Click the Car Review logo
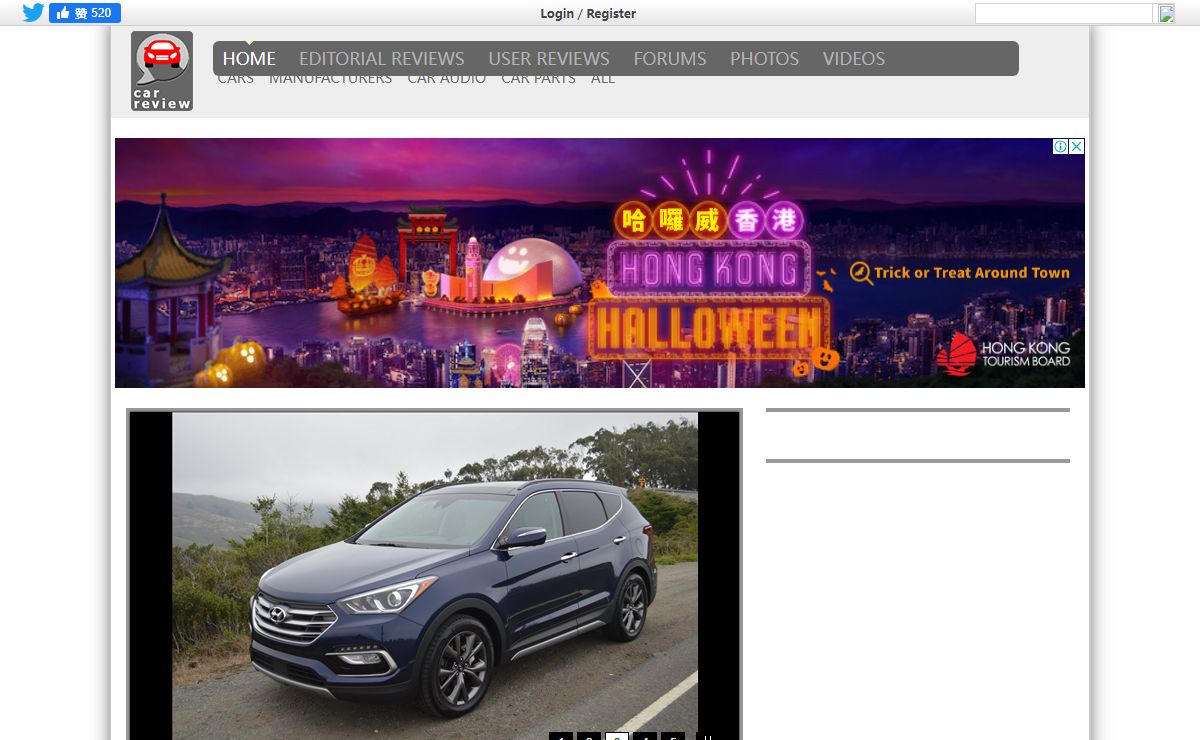The image size is (1200, 740). pos(162,71)
